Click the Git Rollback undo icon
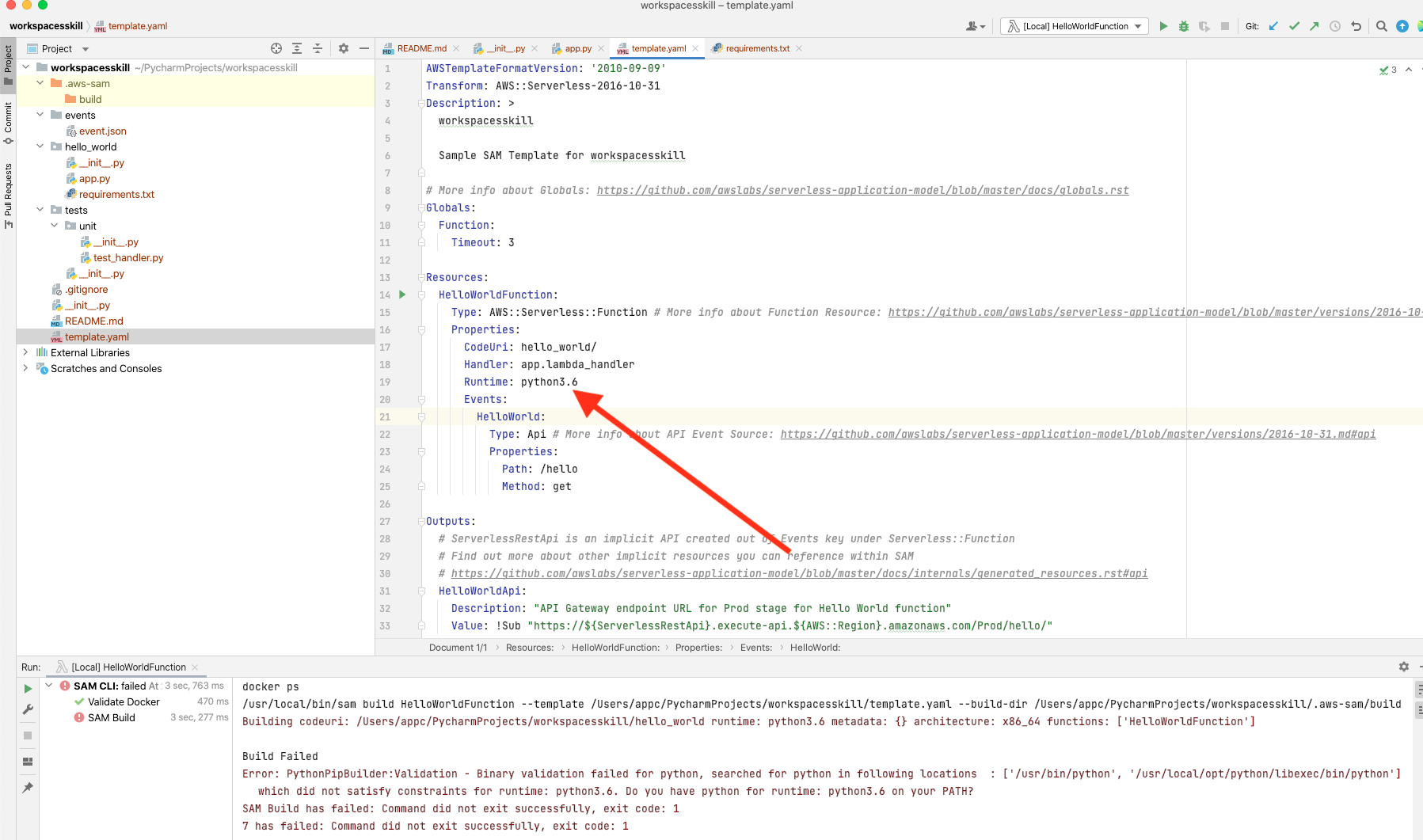 click(x=1356, y=26)
